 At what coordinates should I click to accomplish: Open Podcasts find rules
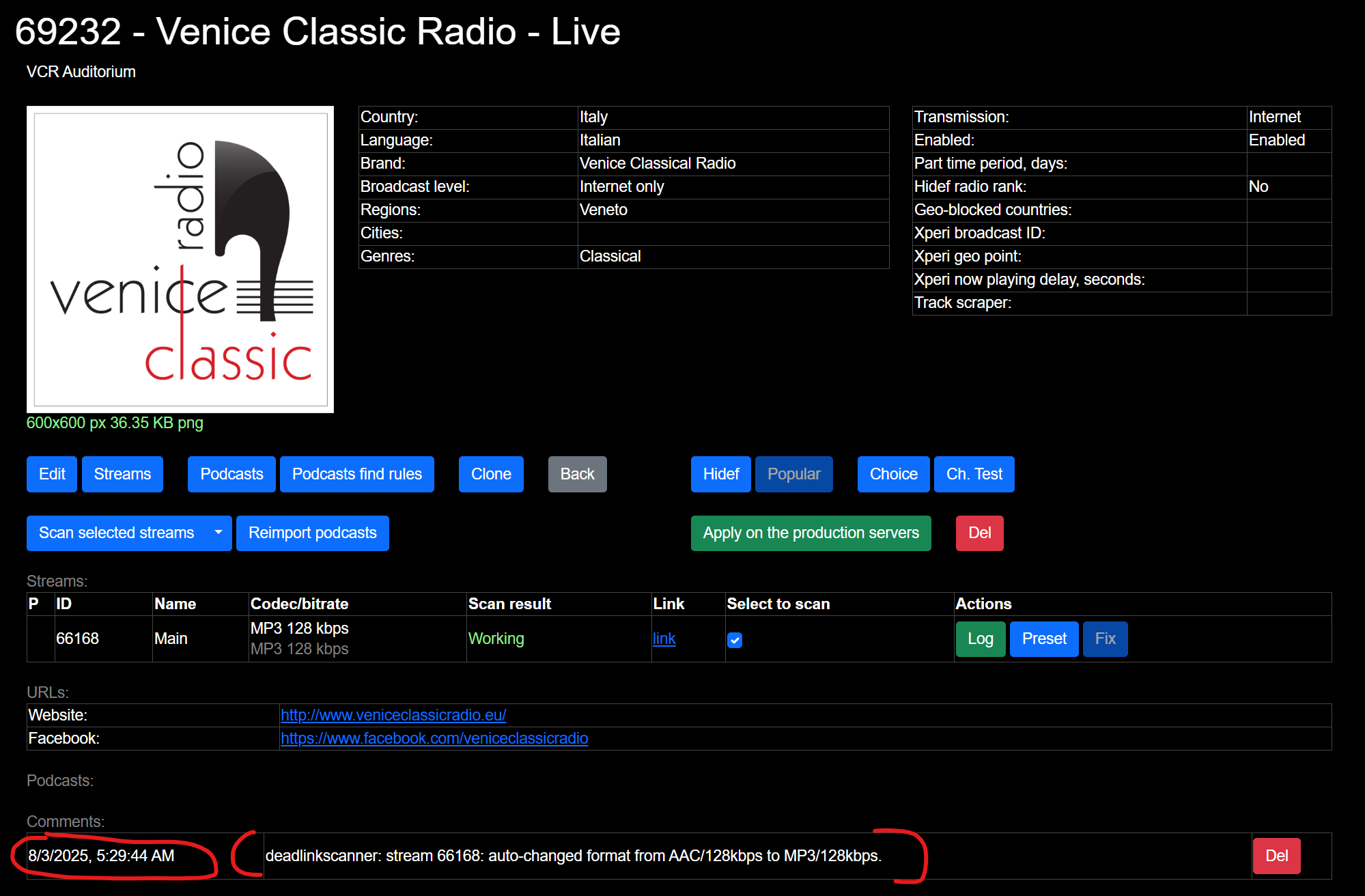tap(356, 474)
